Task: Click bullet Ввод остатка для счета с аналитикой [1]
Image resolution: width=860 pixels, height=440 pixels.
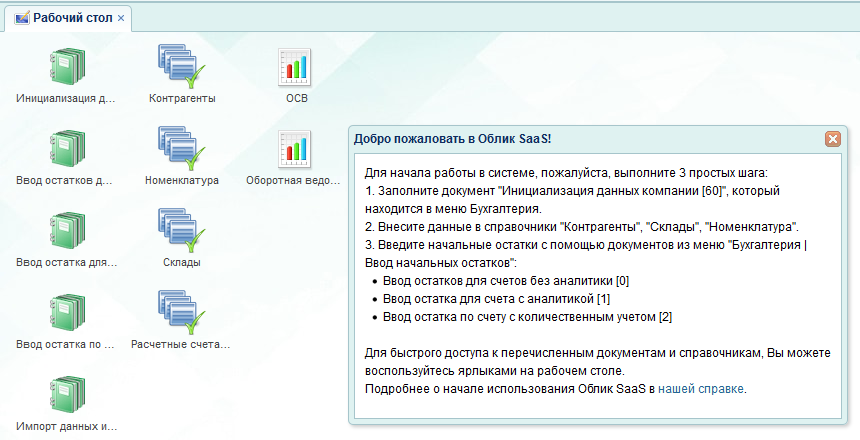Action: (x=496, y=299)
